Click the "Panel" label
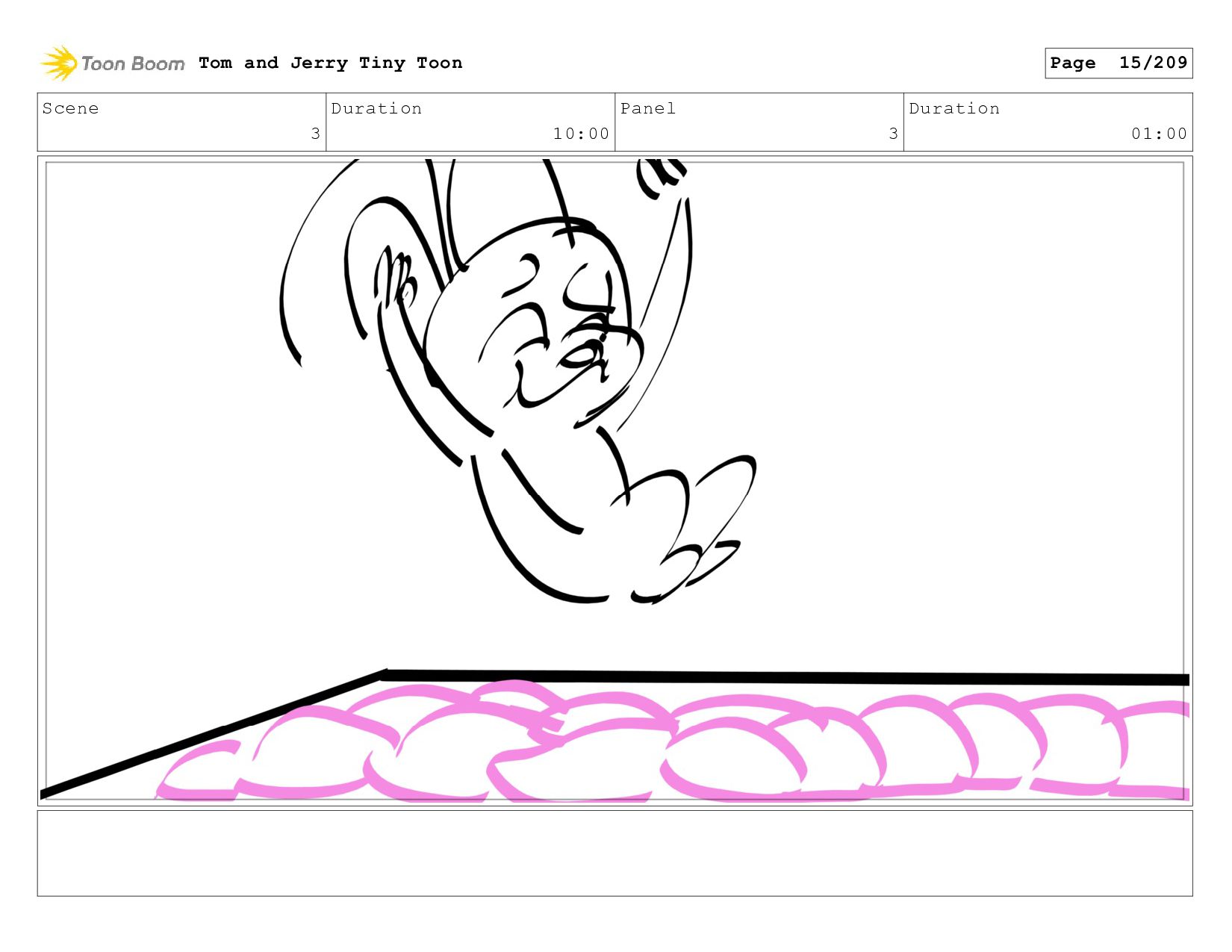 (x=648, y=108)
